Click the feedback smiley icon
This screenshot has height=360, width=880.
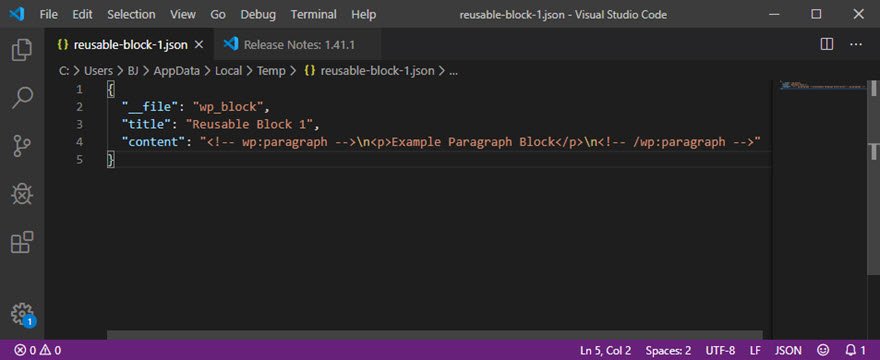click(823, 350)
